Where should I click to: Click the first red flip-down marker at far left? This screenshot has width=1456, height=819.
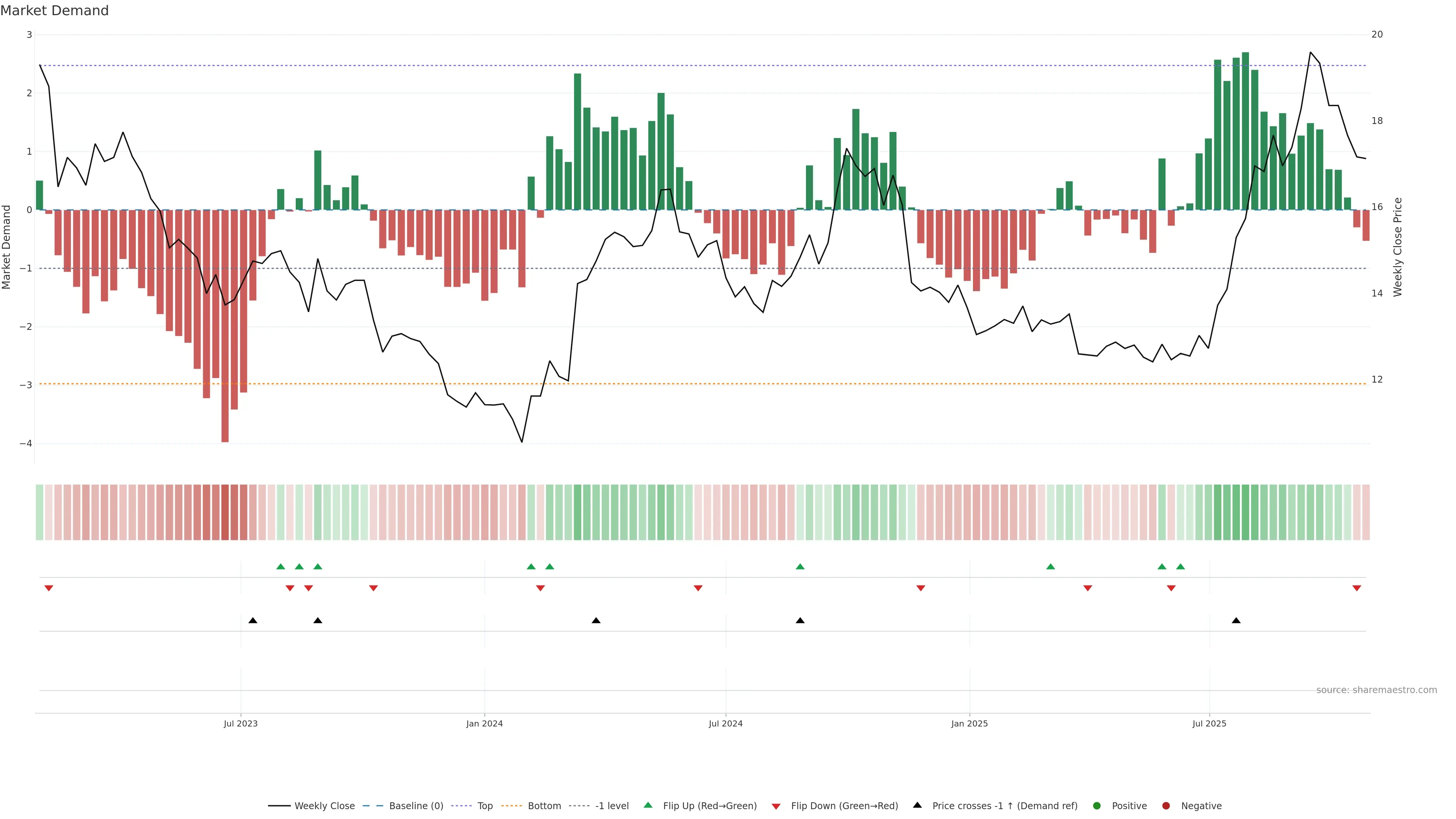coord(49,588)
